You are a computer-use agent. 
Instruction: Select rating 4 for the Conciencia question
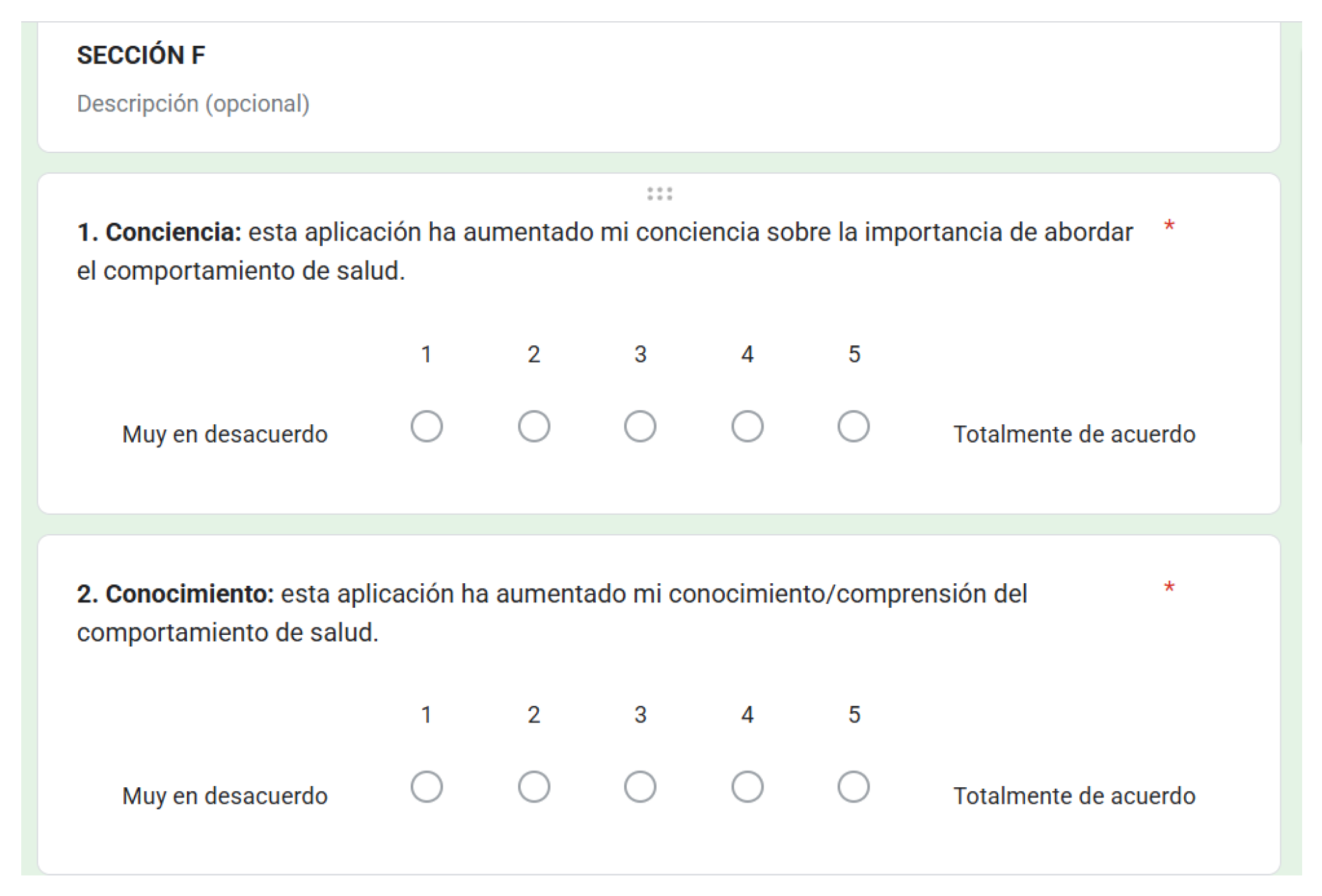pos(747,426)
